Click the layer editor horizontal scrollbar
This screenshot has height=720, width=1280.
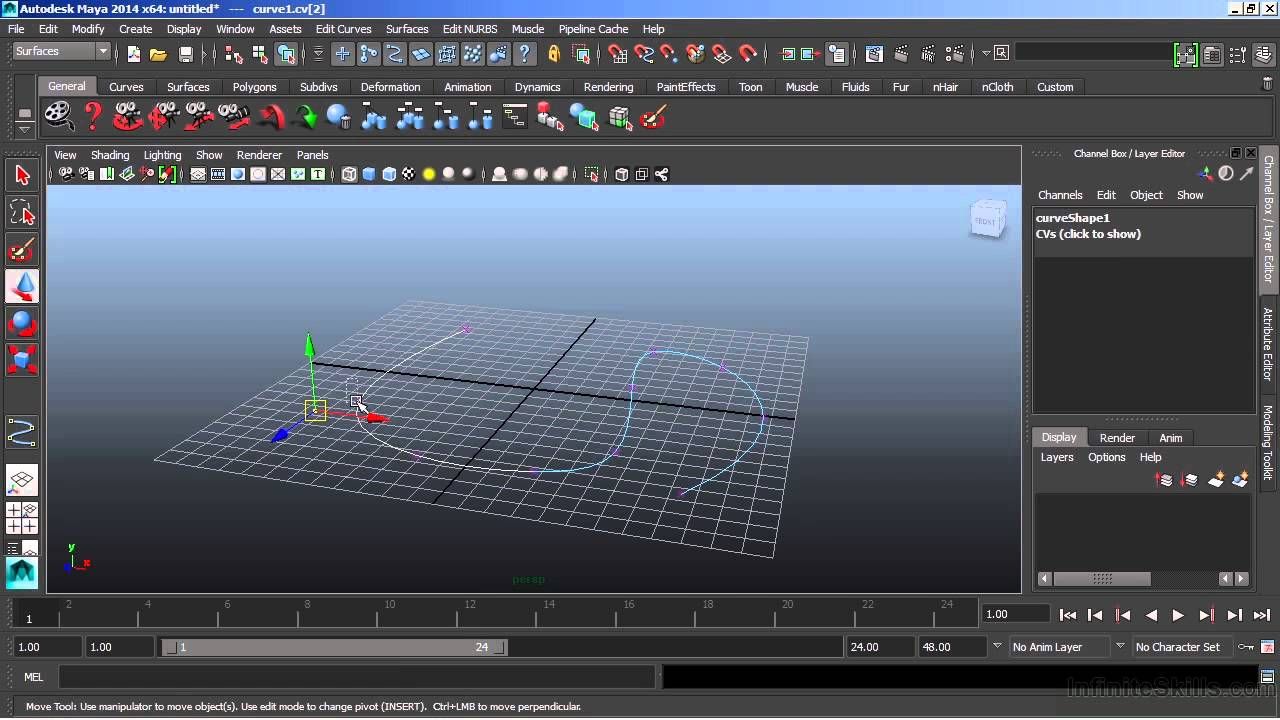1101,578
